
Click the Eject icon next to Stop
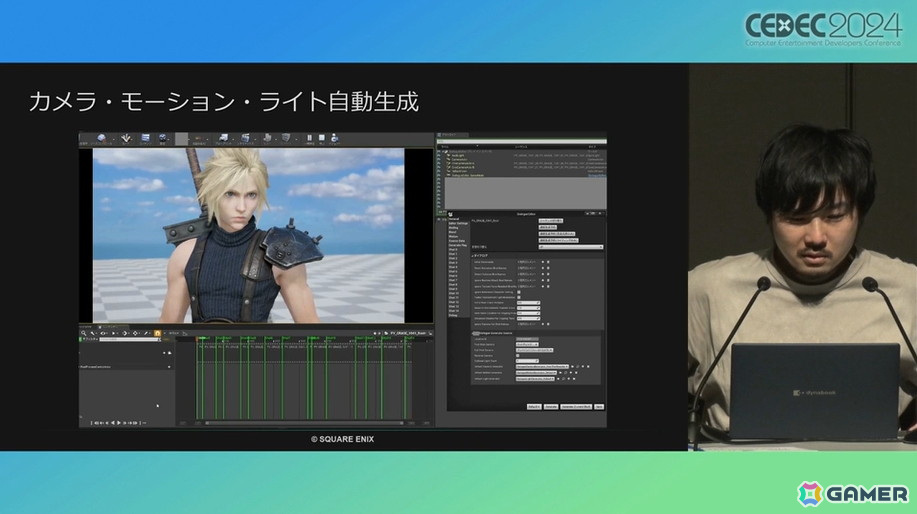pyautogui.click(x=335, y=138)
